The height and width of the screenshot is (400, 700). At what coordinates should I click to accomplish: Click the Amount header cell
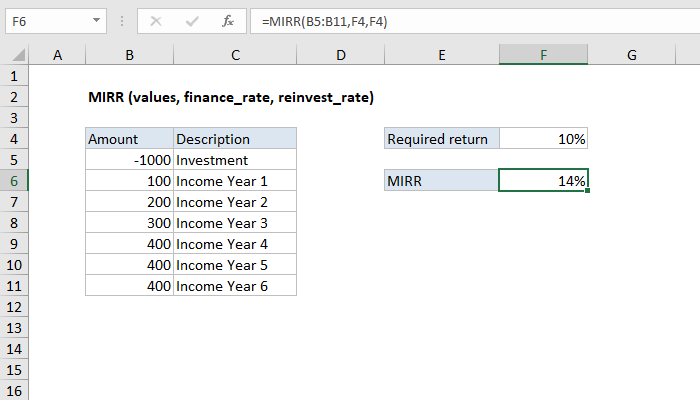click(129, 139)
